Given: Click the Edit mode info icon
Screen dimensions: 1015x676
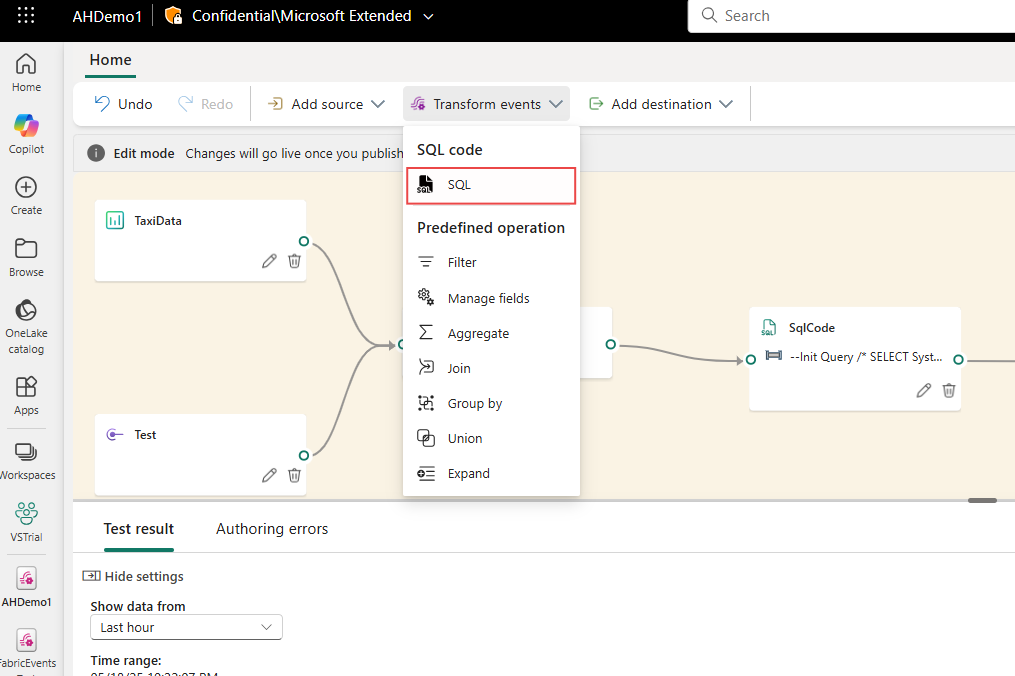Looking at the screenshot, I should (96, 153).
